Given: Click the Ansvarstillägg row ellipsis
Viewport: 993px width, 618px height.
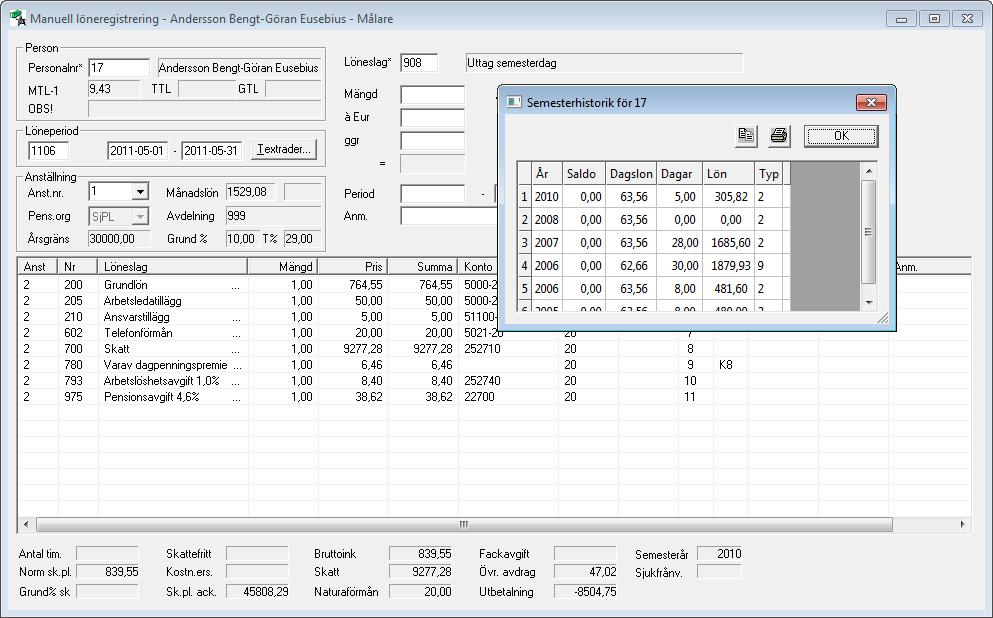Looking at the screenshot, I should [236, 317].
